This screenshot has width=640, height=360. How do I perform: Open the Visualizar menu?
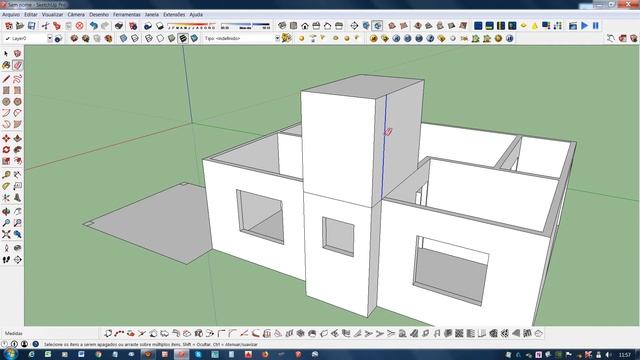tap(52, 14)
